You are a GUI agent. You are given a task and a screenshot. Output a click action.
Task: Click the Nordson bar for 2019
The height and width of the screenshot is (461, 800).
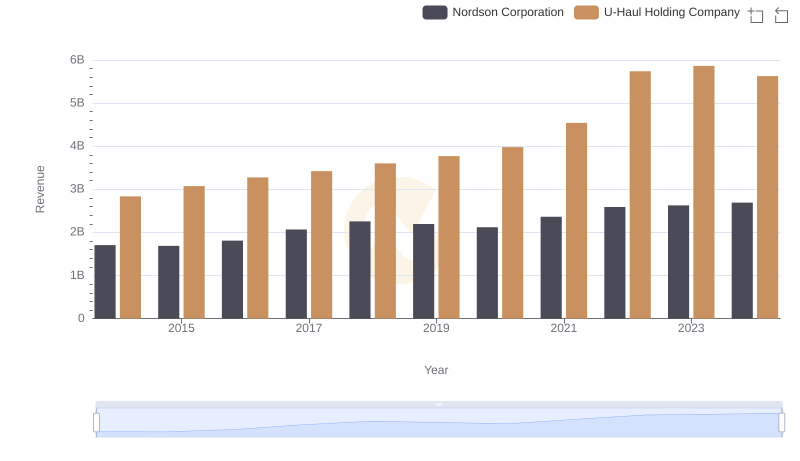point(423,271)
